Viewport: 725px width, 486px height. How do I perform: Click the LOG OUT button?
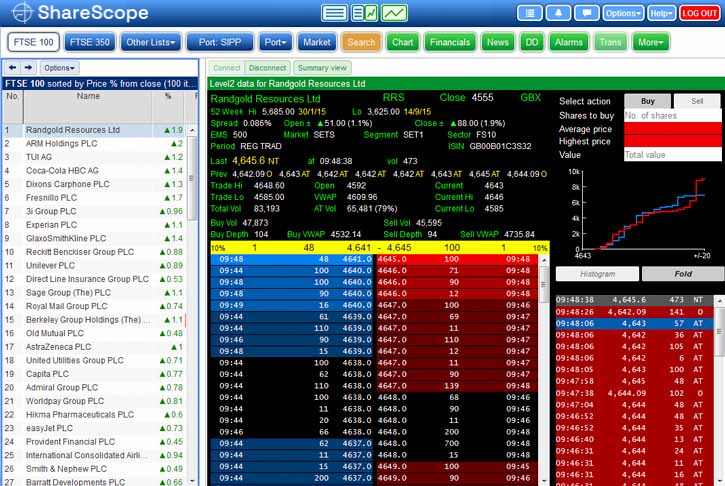(x=699, y=13)
